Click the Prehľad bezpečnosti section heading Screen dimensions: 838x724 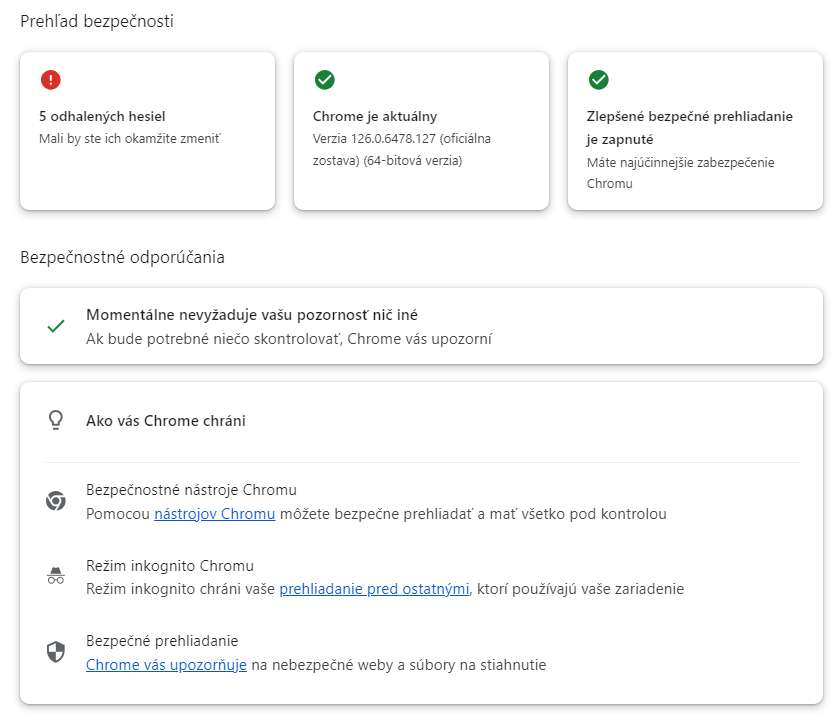tap(97, 21)
